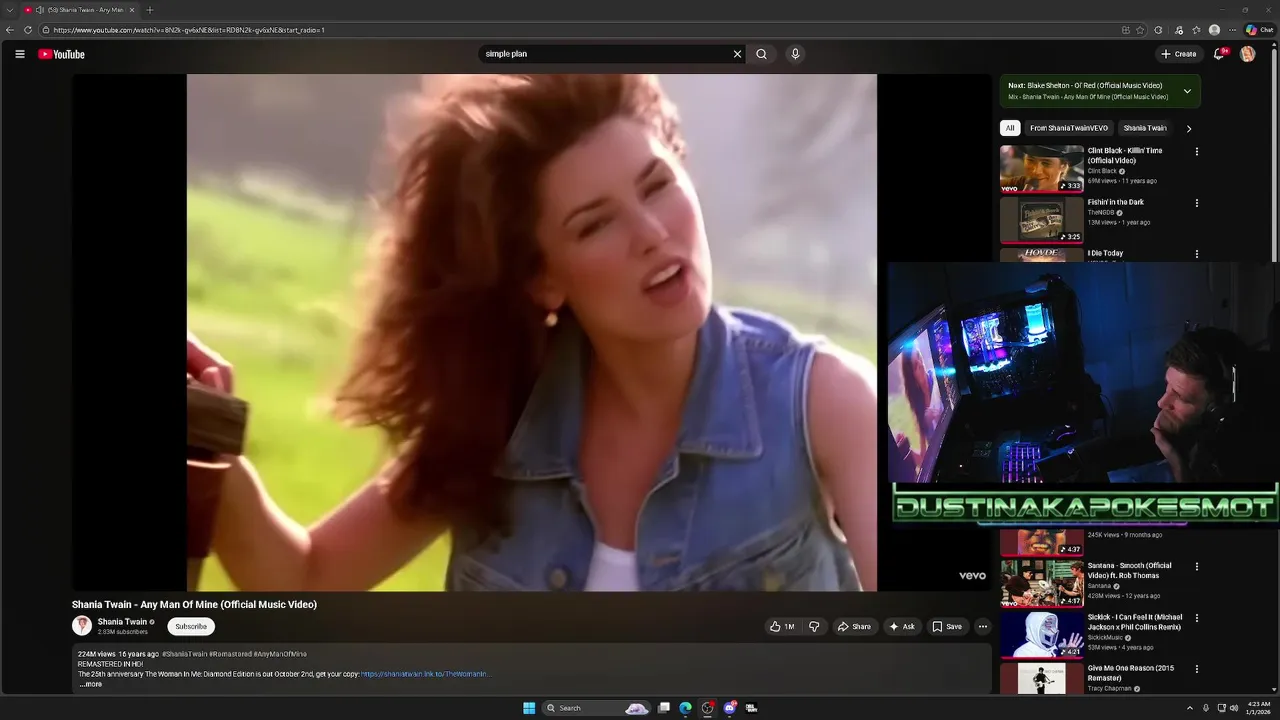This screenshot has width=1280, height=720.
Task: Click the Shania Twain channel avatar
Action: click(81, 626)
